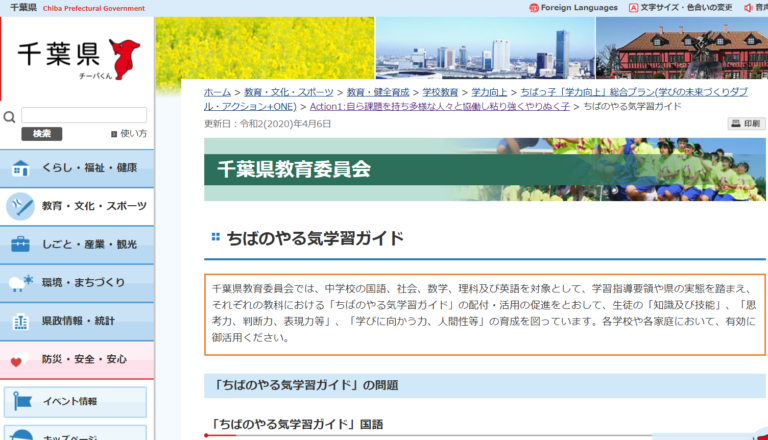Click inside the site search field
This screenshot has width=768, height=440.
(84, 115)
